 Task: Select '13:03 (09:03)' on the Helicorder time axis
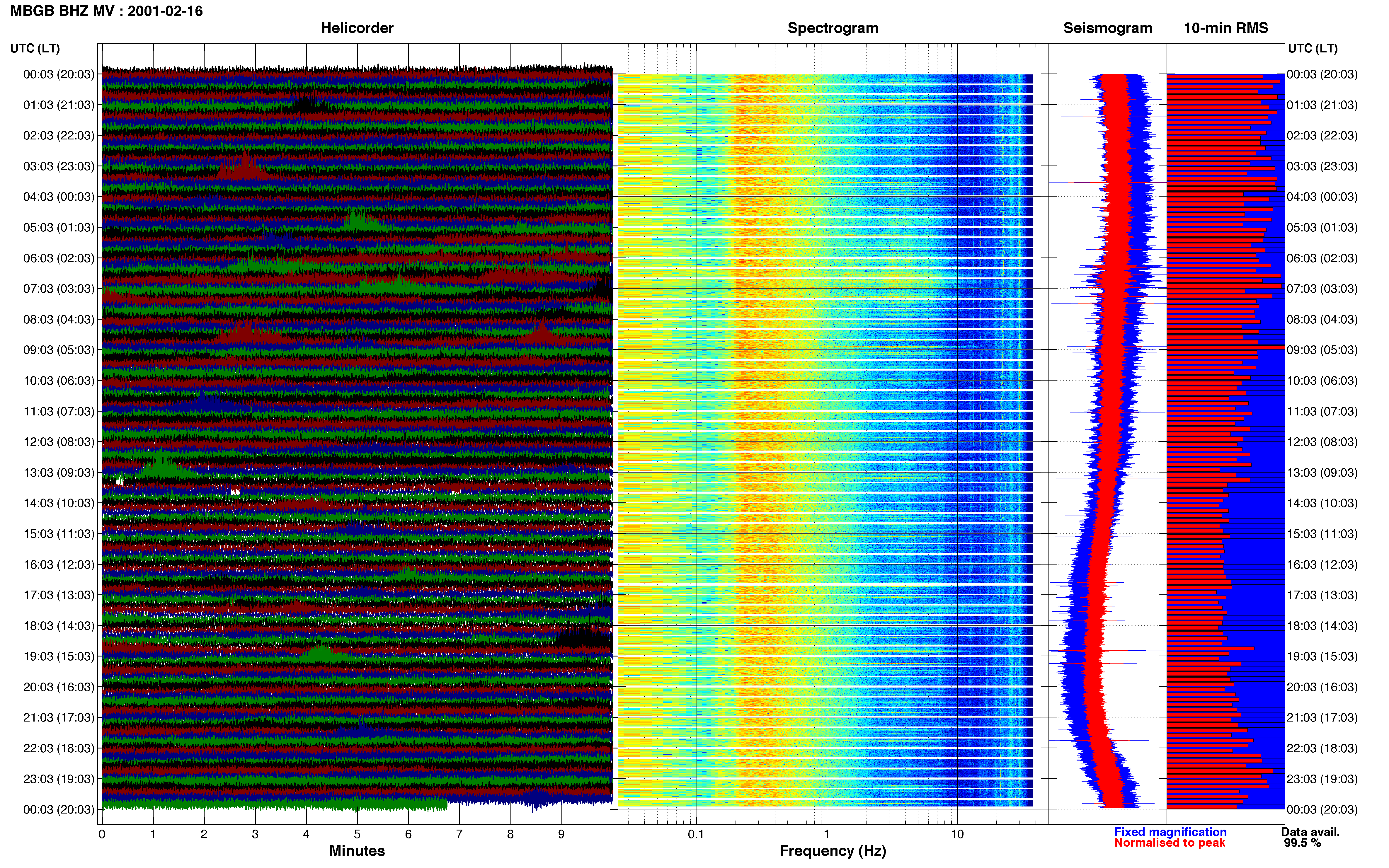coord(59,473)
